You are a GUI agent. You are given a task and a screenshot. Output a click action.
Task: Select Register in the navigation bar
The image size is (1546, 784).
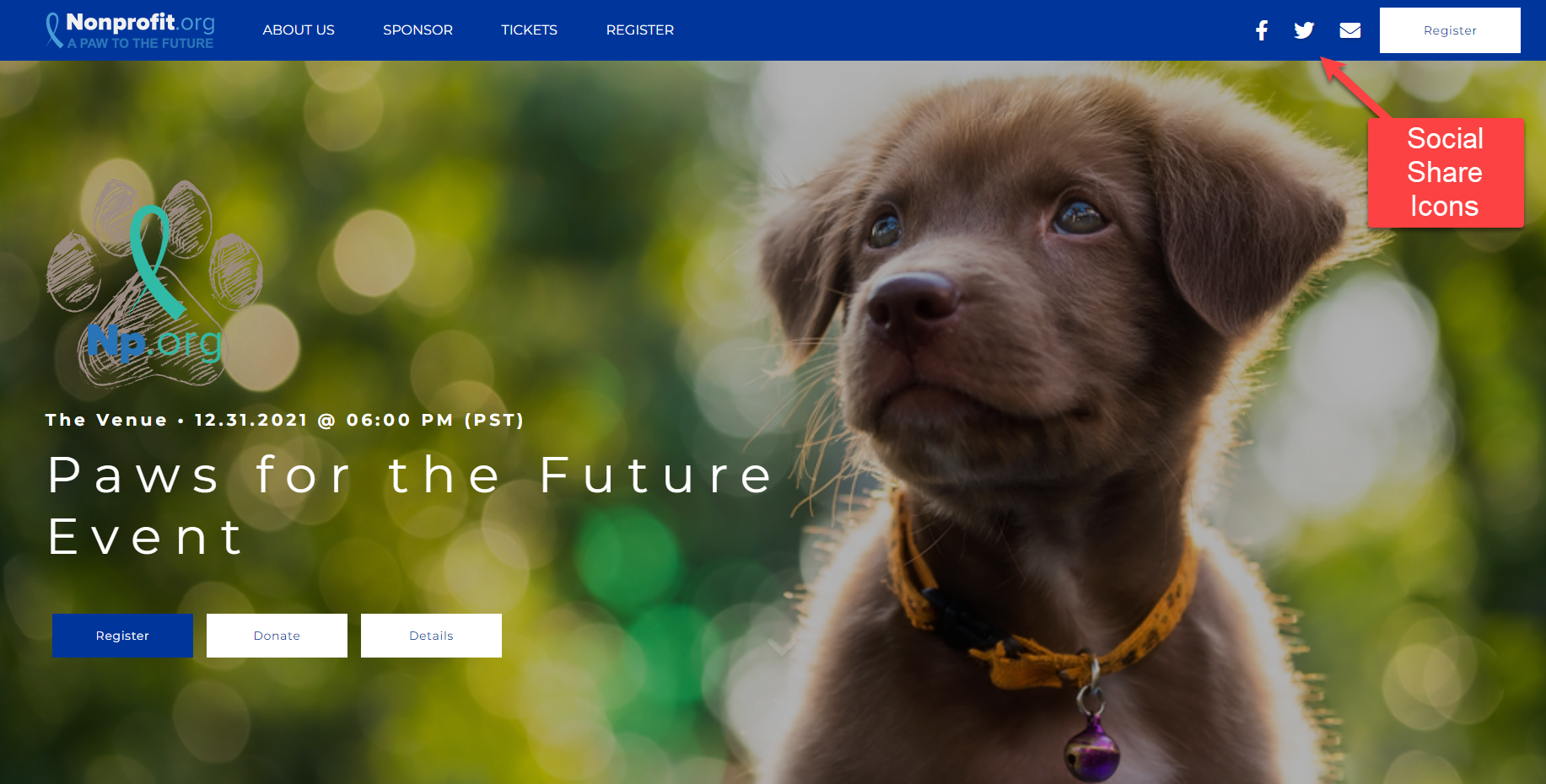point(639,30)
